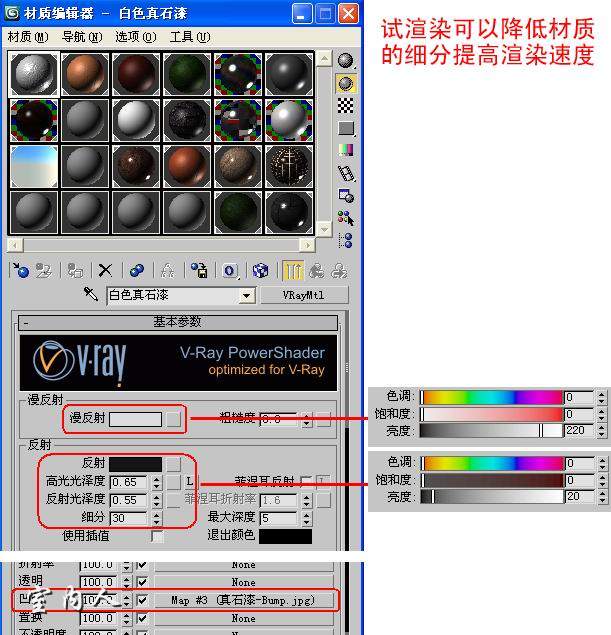The height and width of the screenshot is (635, 611).
Task: Click the map button beside 漫反射 swatch
Action: click(x=174, y=419)
